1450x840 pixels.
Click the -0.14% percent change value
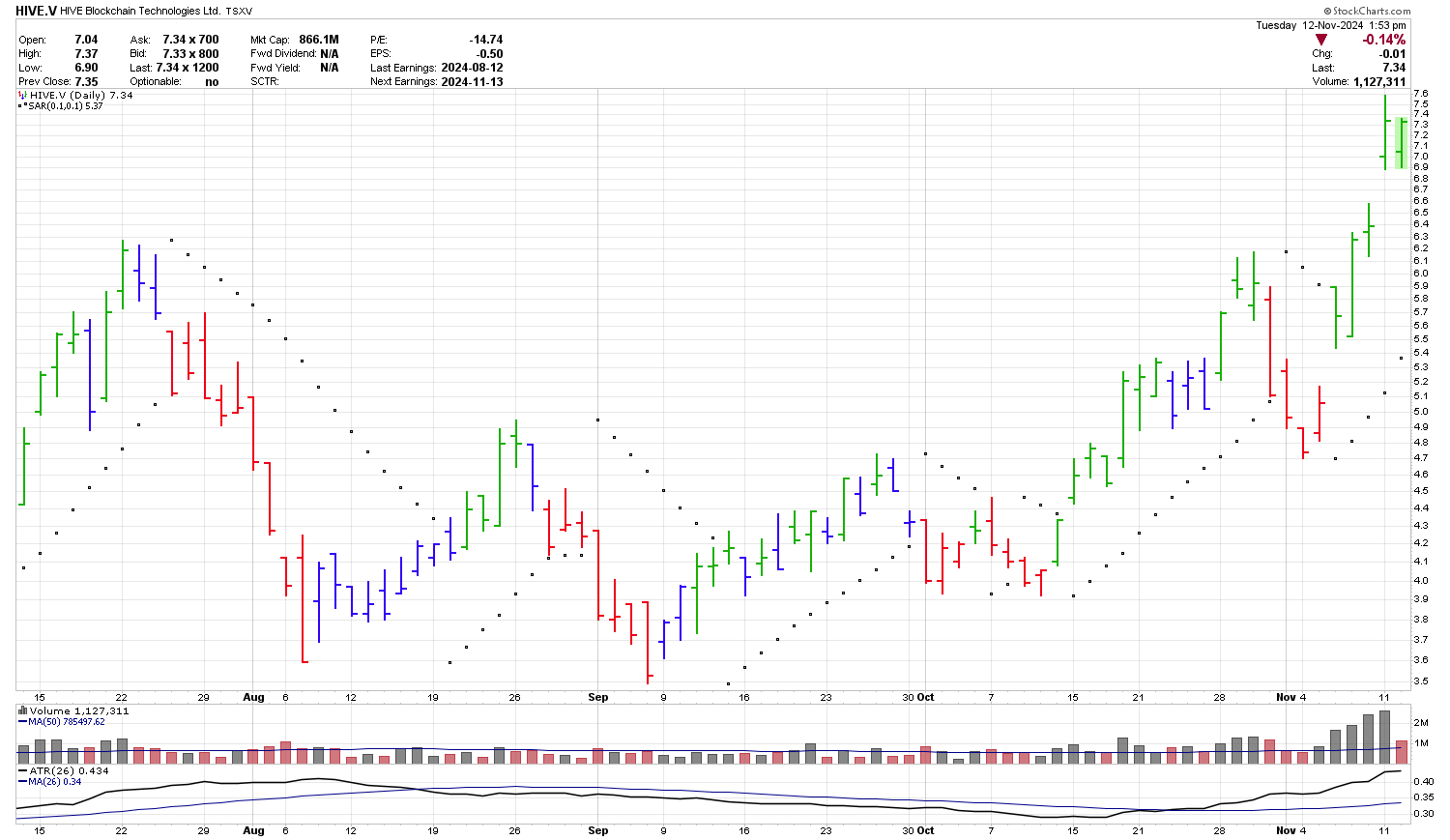tap(1384, 40)
